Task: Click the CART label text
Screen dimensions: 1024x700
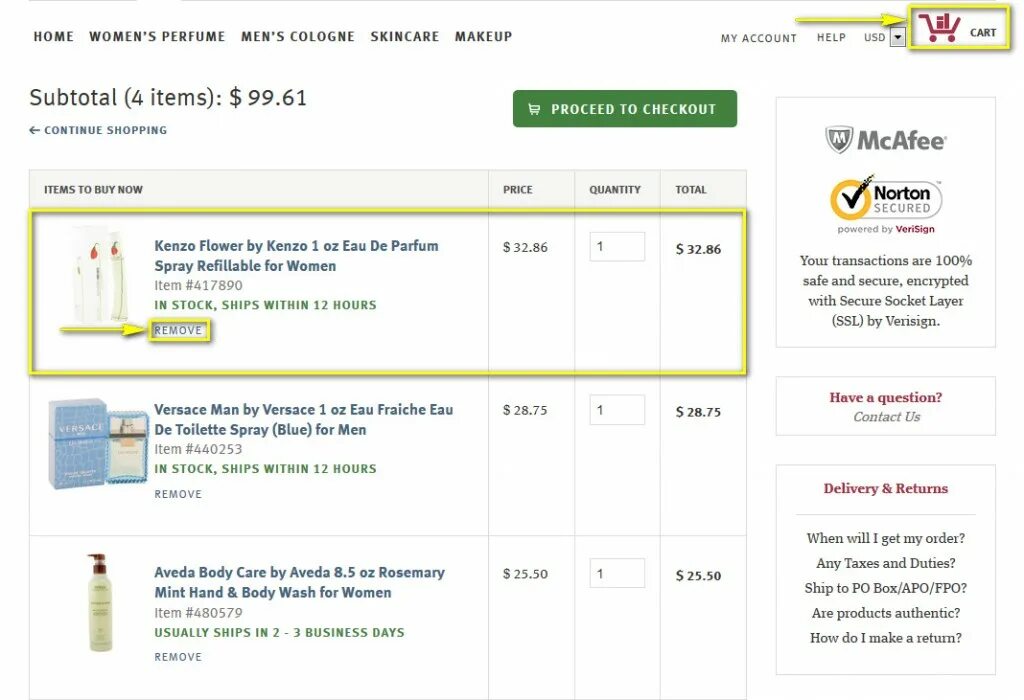Action: coord(983,33)
